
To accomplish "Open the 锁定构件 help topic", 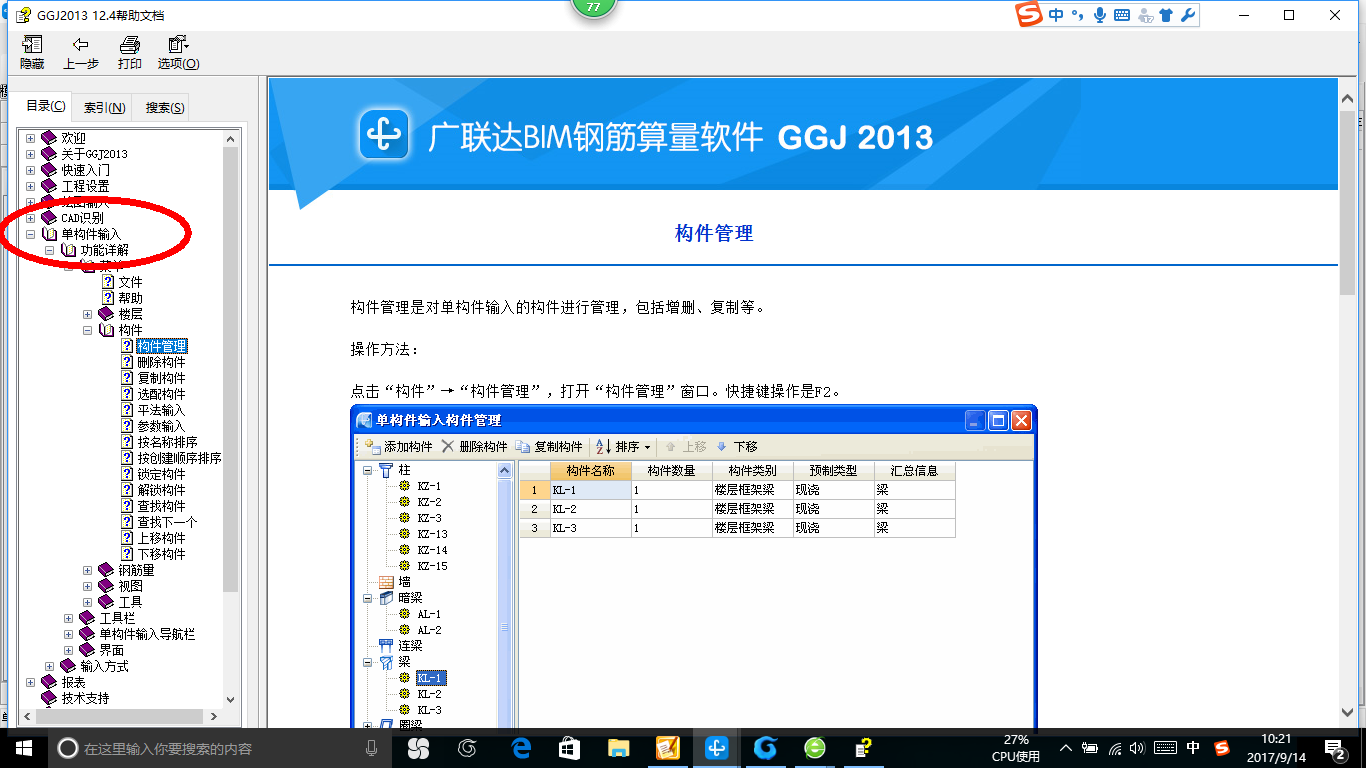I will click(x=161, y=474).
